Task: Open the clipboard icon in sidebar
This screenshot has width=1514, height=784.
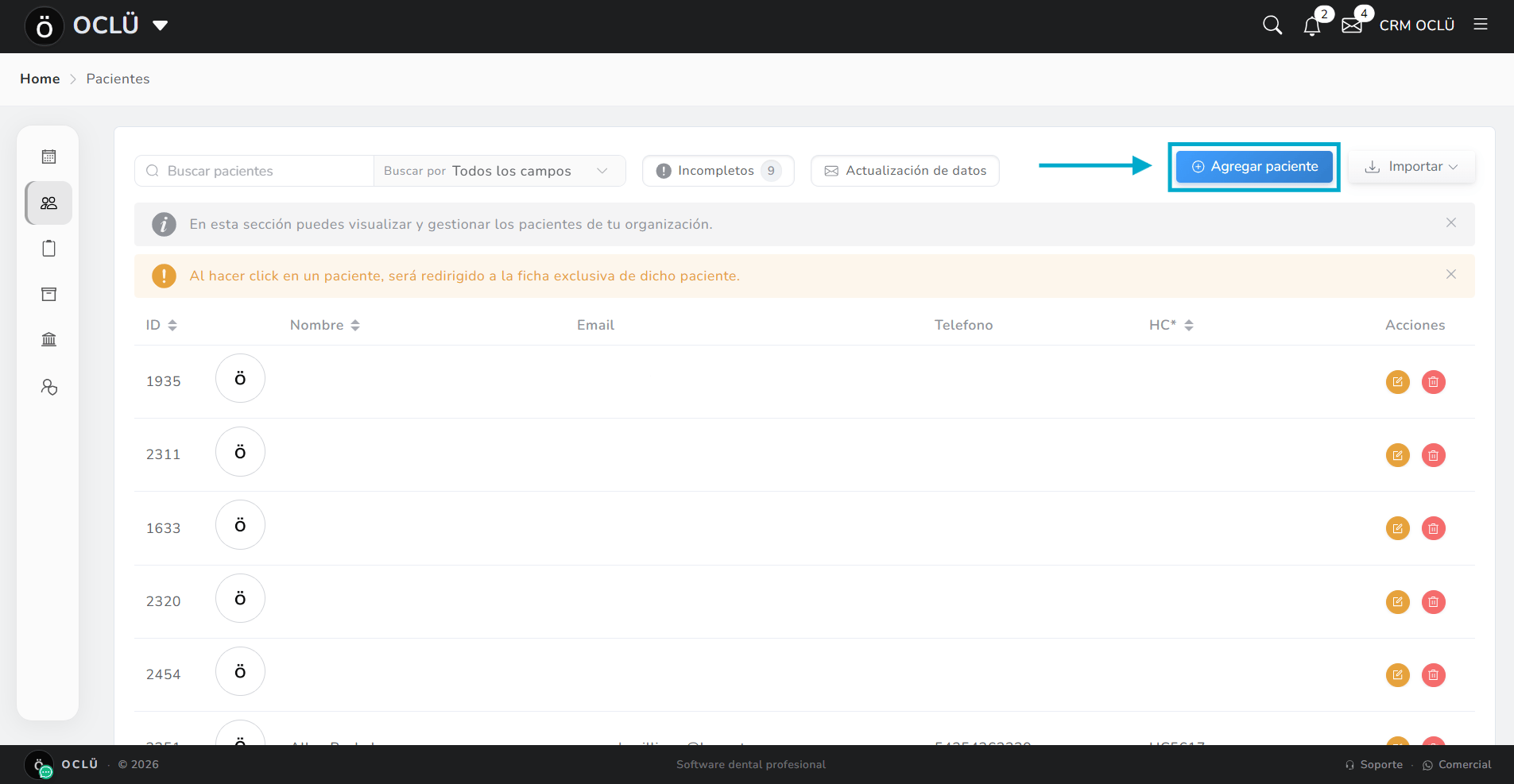Action: pos(48,249)
